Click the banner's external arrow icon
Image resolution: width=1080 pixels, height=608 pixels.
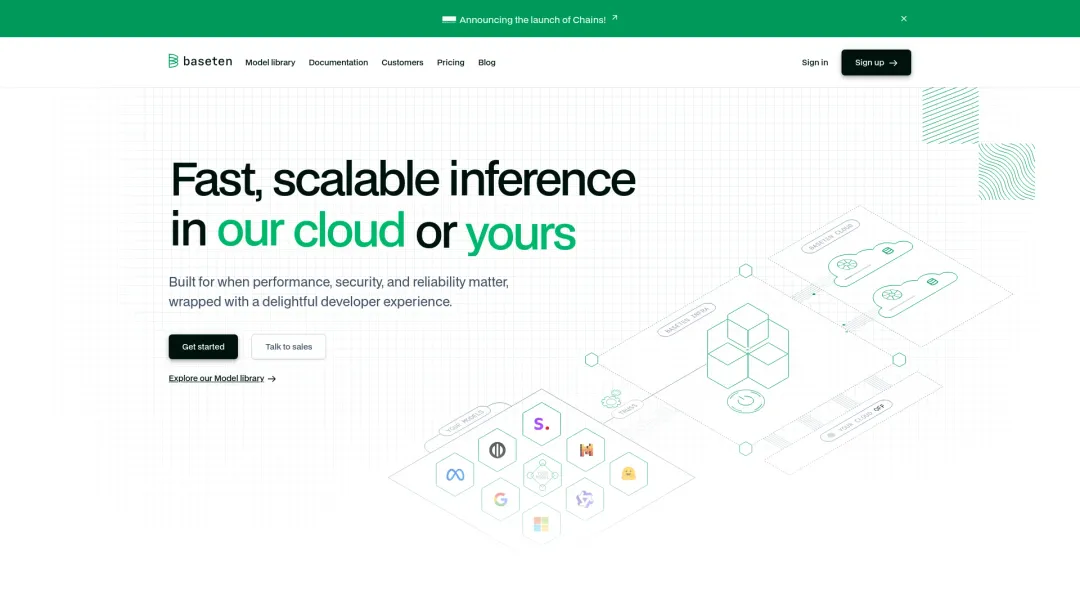(x=614, y=18)
